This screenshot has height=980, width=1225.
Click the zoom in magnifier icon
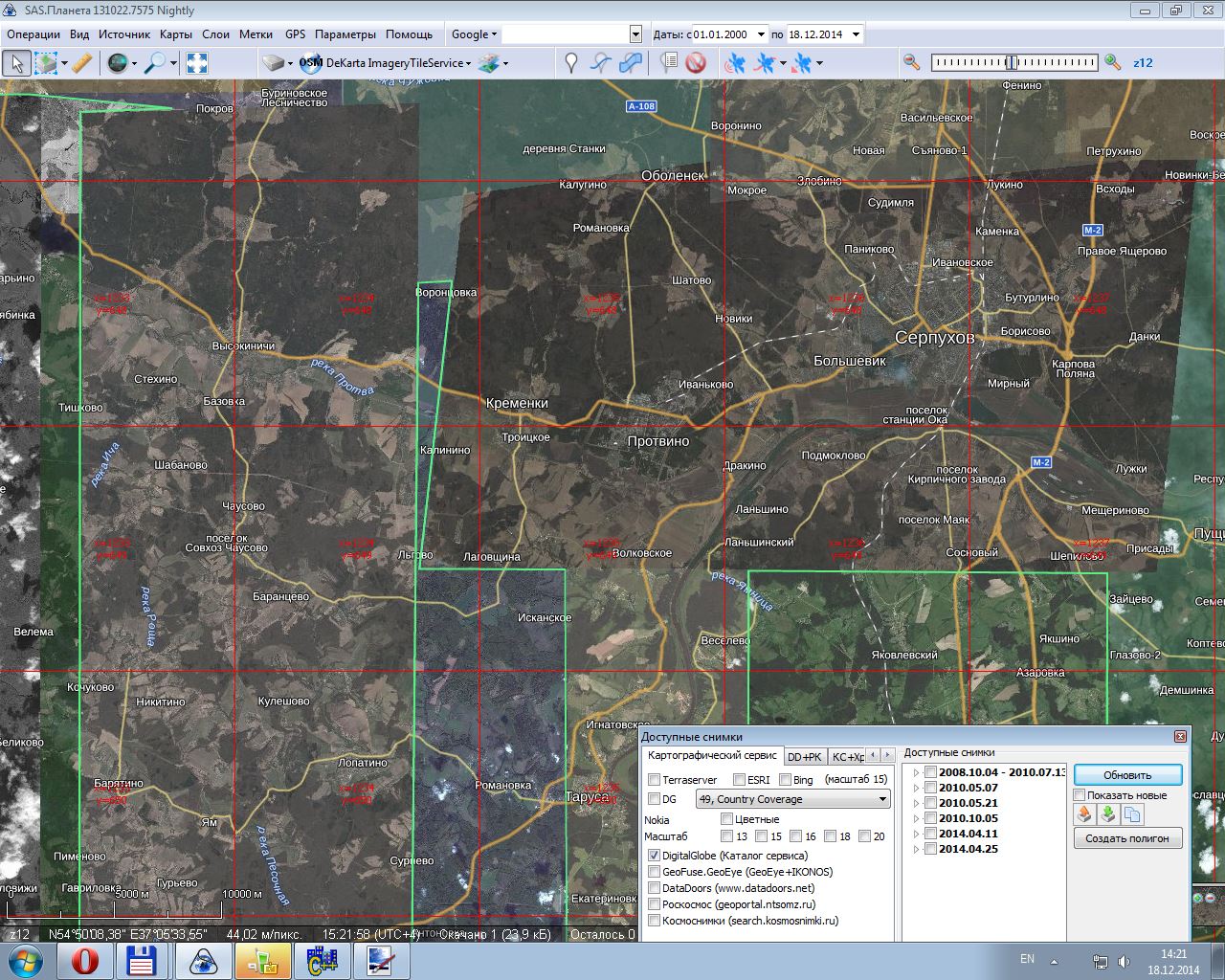pos(1112,62)
